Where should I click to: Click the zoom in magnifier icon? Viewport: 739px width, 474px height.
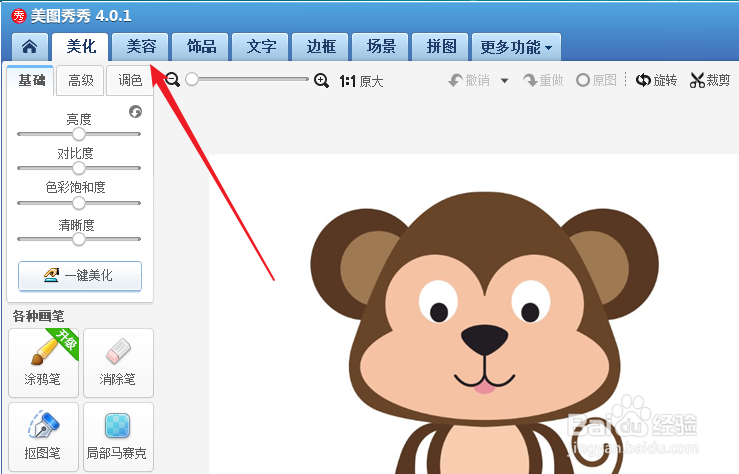[321, 81]
